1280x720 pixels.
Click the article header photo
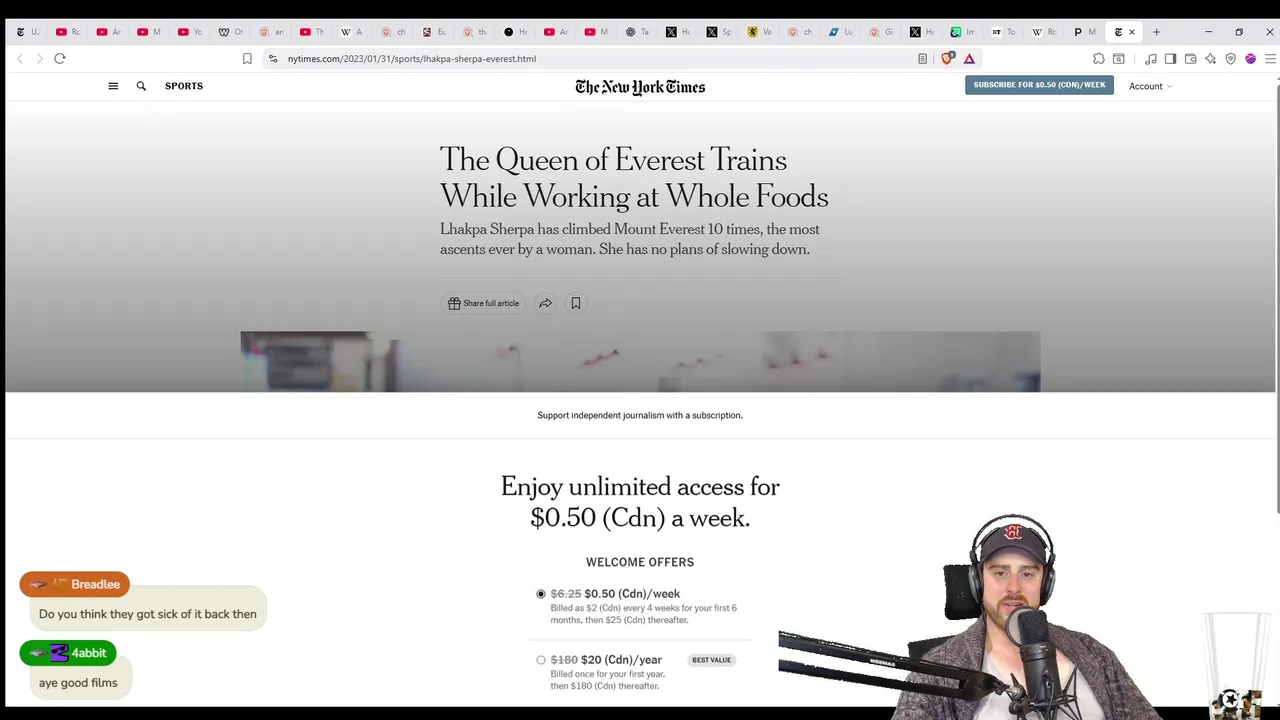tap(640, 362)
